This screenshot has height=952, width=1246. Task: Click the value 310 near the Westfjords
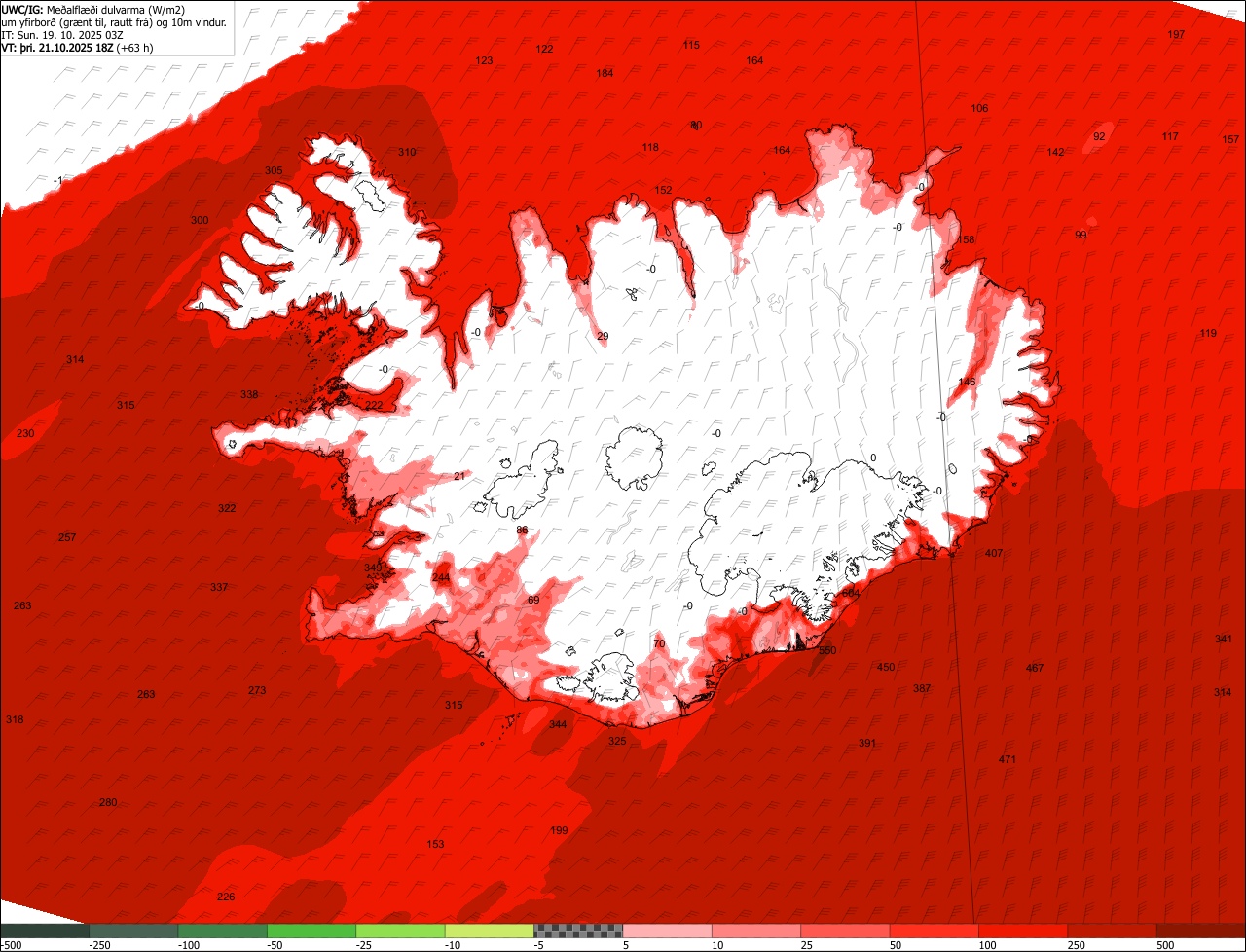pyautogui.click(x=407, y=152)
